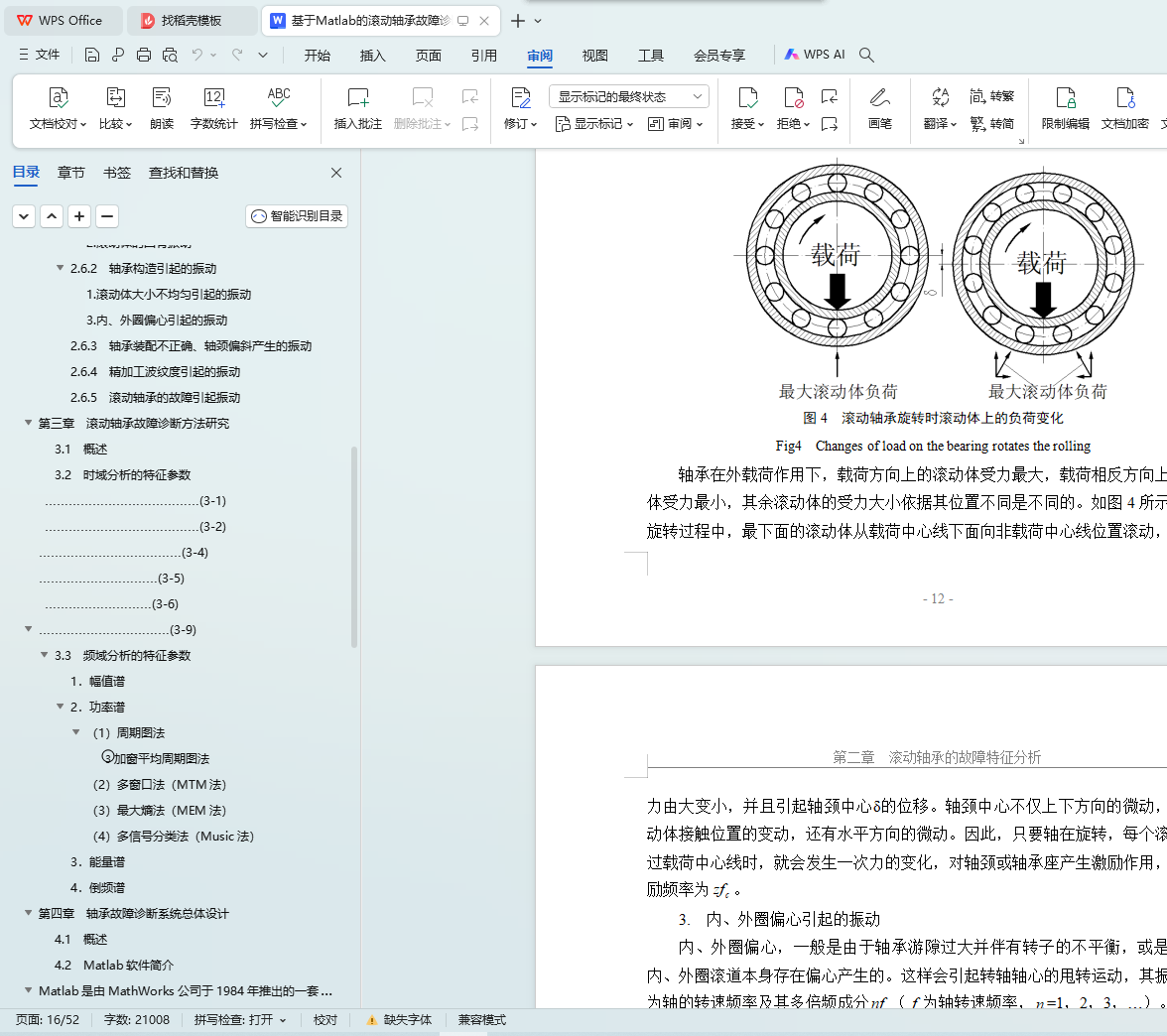Open 字数统计 word count
This screenshot has height=1036, width=1167.
[213, 109]
